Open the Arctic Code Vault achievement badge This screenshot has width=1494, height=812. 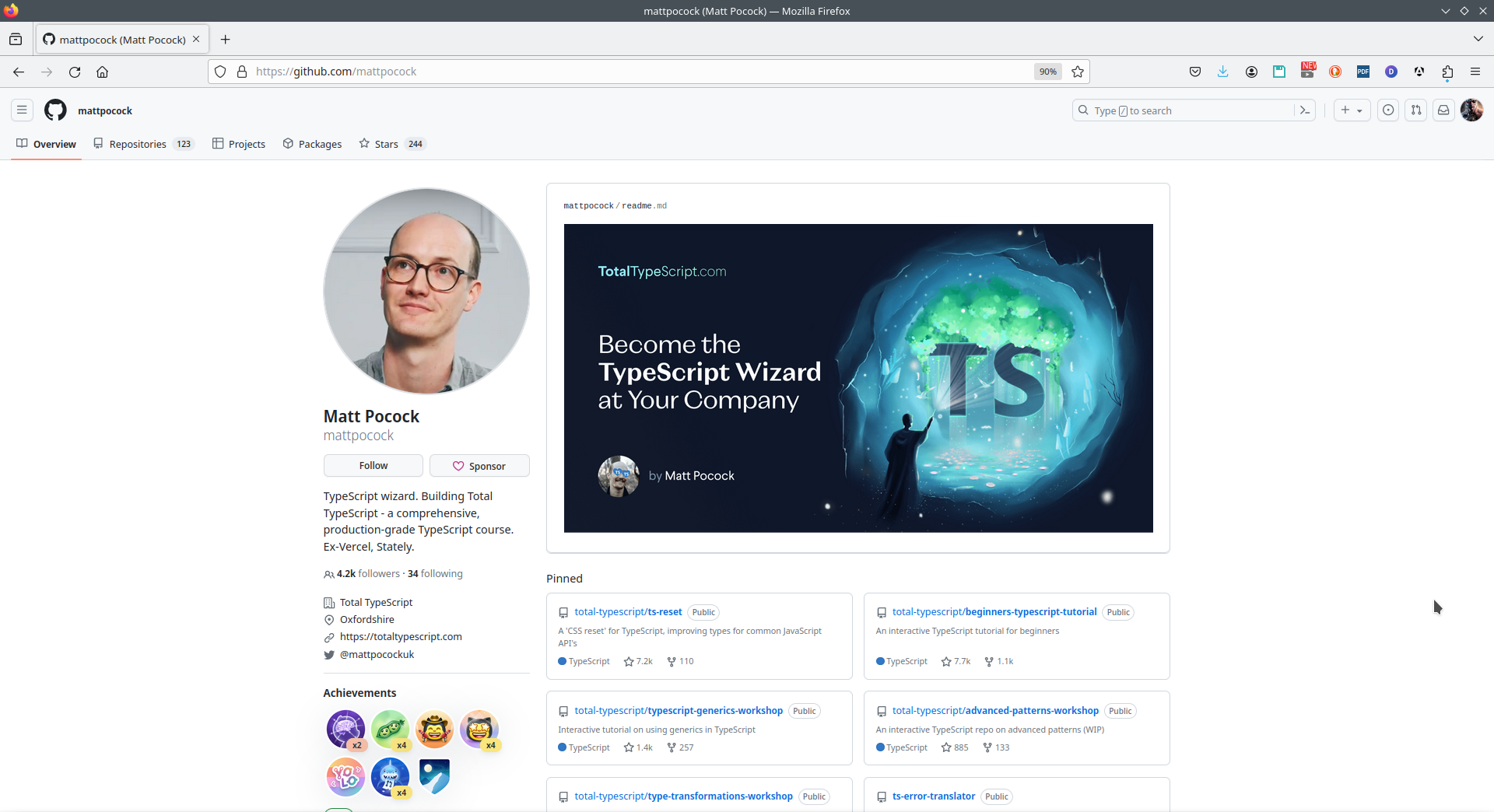coord(434,776)
